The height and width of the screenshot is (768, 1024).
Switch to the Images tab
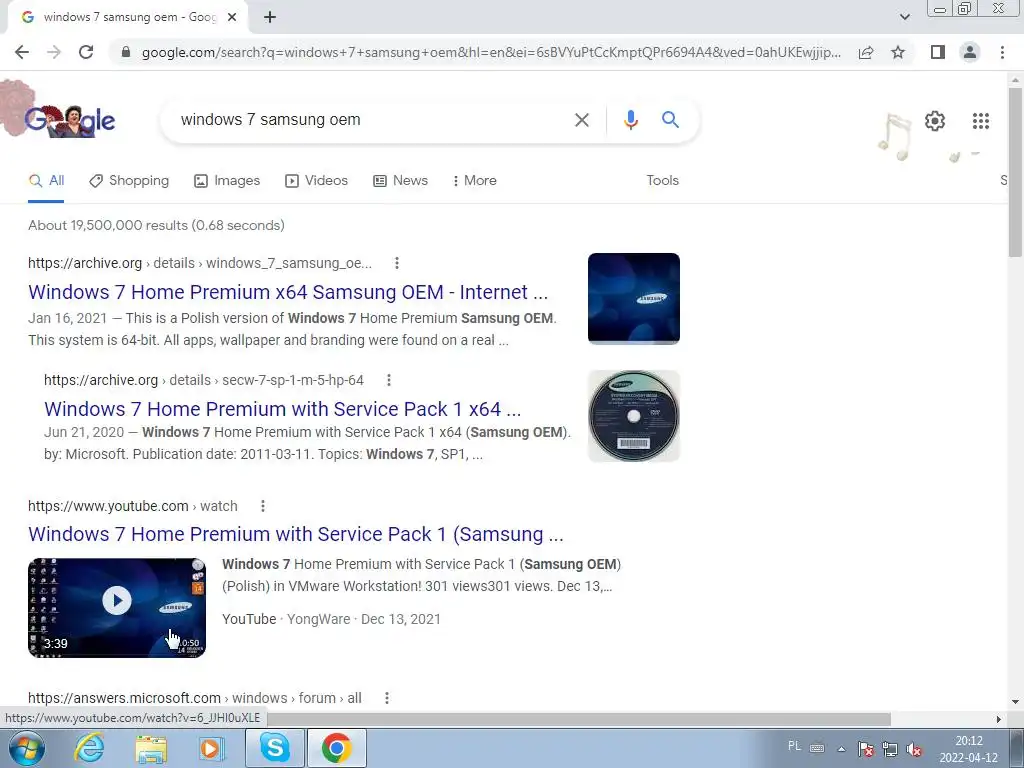[227, 181]
